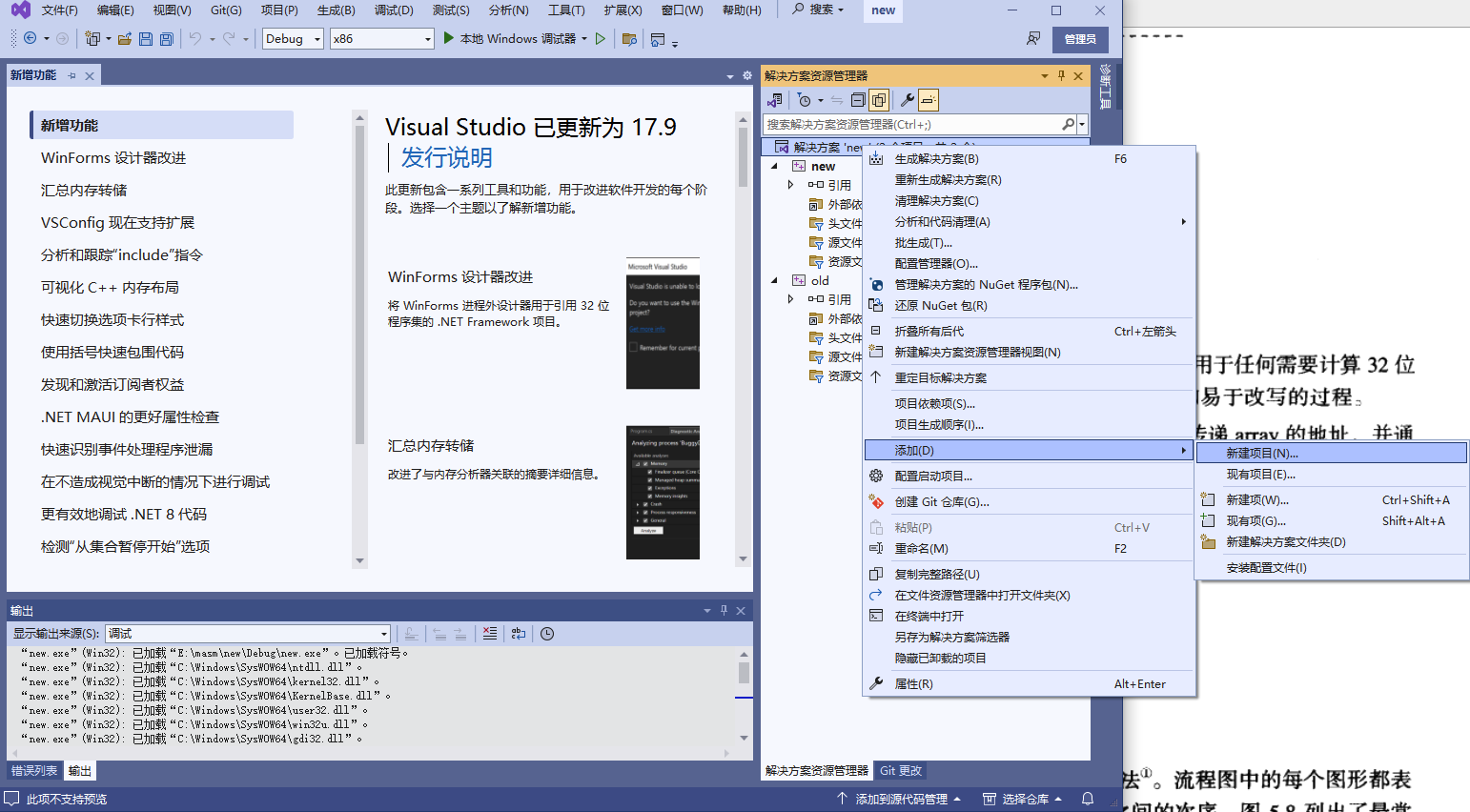Open the feedback icon near admin button

tap(1033, 39)
